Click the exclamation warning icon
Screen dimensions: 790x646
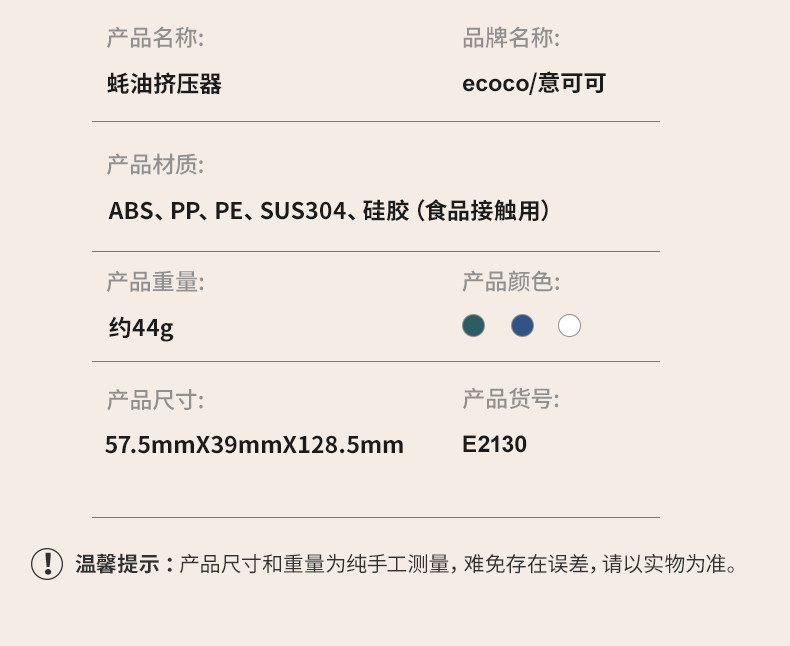click(x=47, y=564)
